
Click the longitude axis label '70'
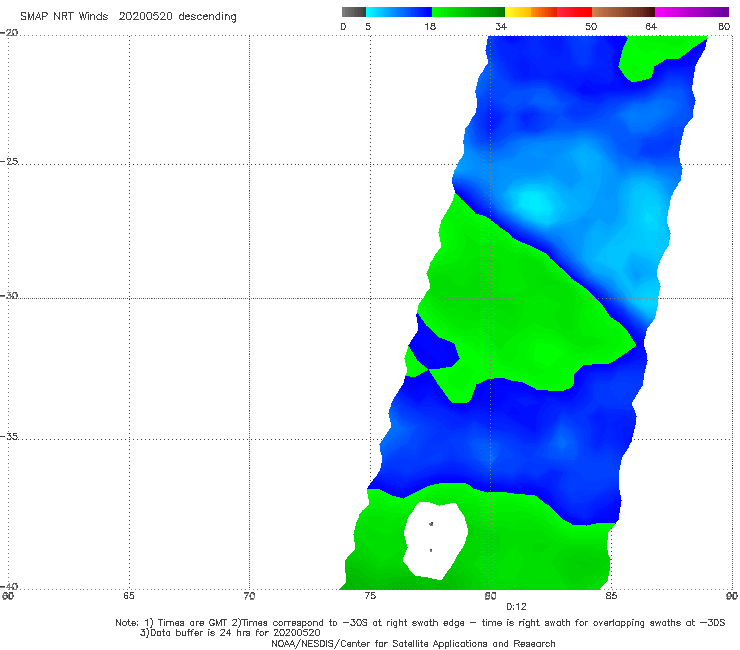pyautogui.click(x=249, y=596)
